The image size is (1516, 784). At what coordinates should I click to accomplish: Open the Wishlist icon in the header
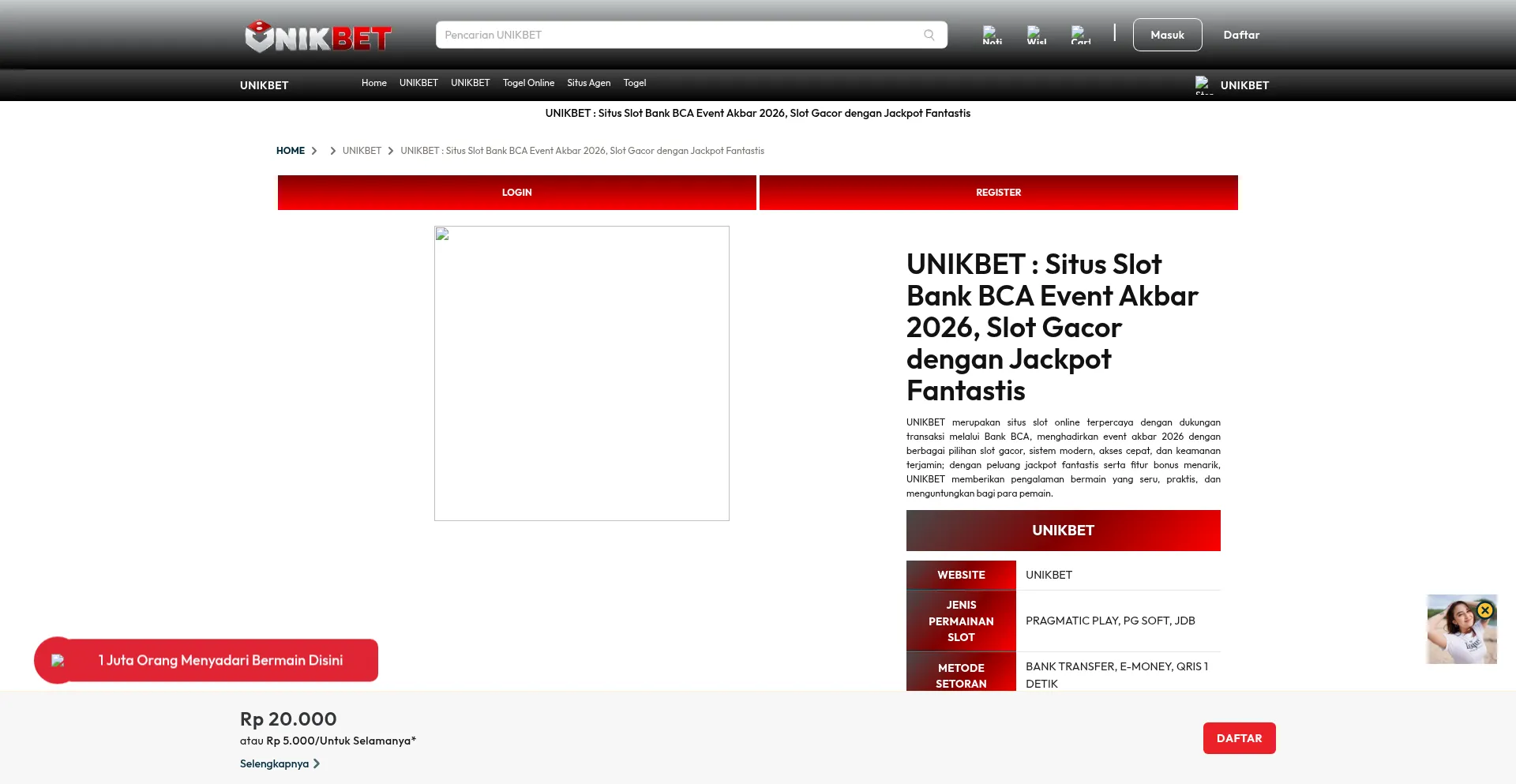[x=1036, y=35]
